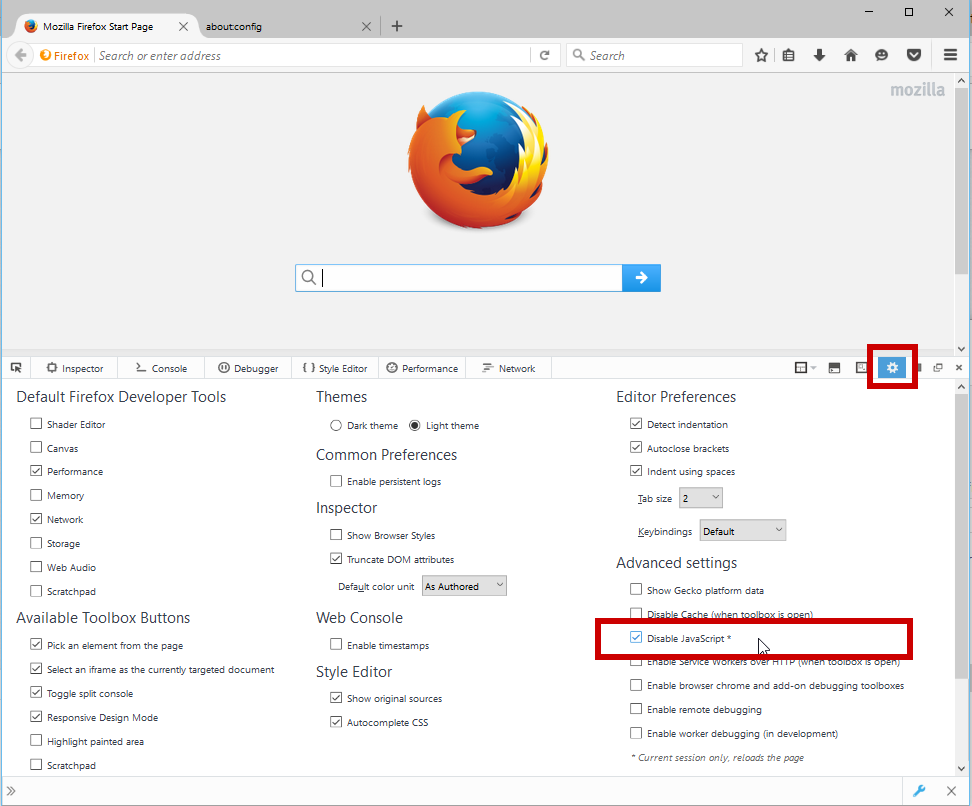
Task: Check Web Audio tool checkbox
Action: (36, 567)
